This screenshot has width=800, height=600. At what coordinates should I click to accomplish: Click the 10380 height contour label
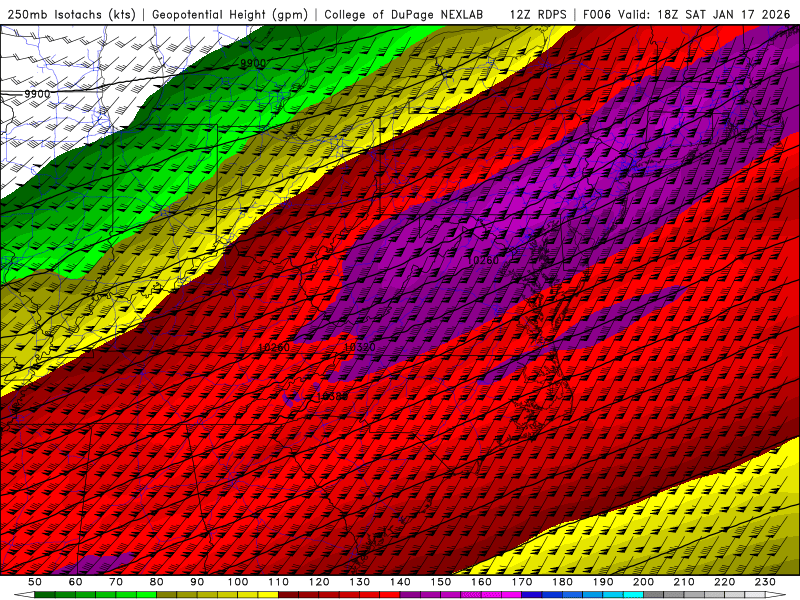pos(332,396)
